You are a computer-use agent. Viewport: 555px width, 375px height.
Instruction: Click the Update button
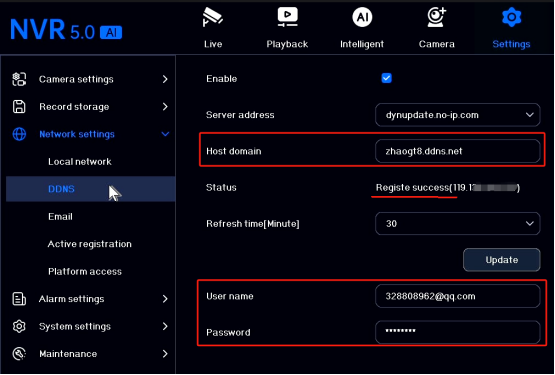pos(502,260)
